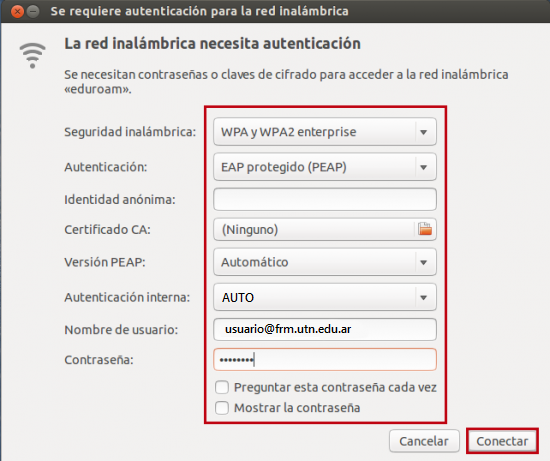Click the Cancelar button

(424, 441)
